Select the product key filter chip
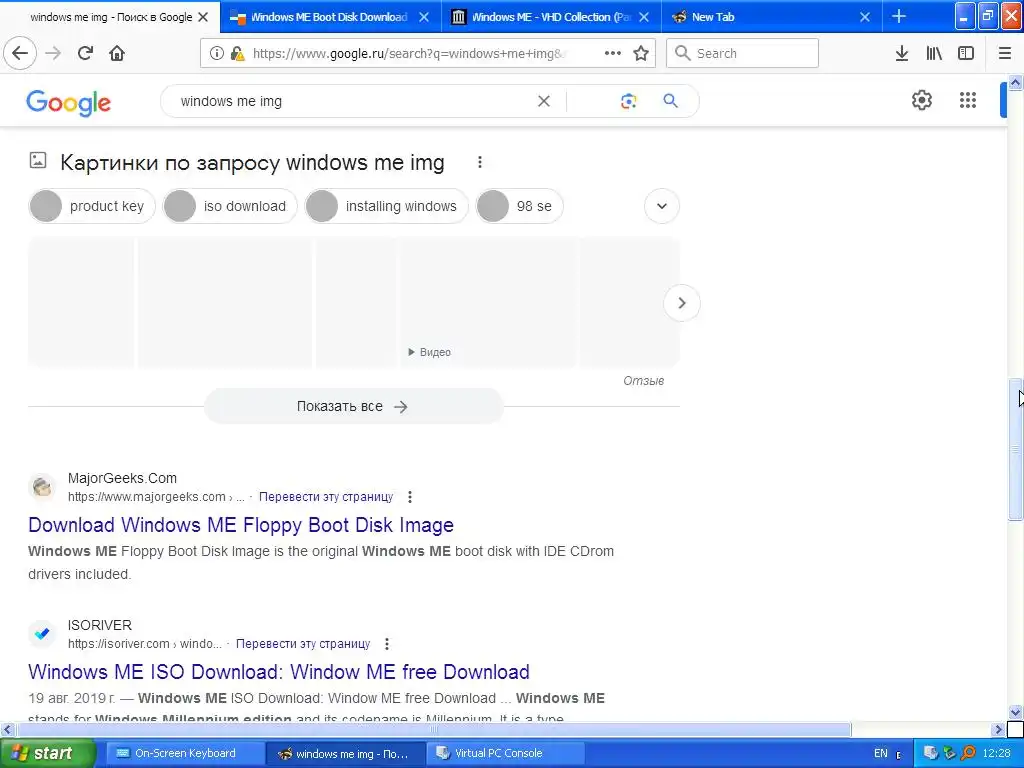1024x768 pixels. coord(92,206)
